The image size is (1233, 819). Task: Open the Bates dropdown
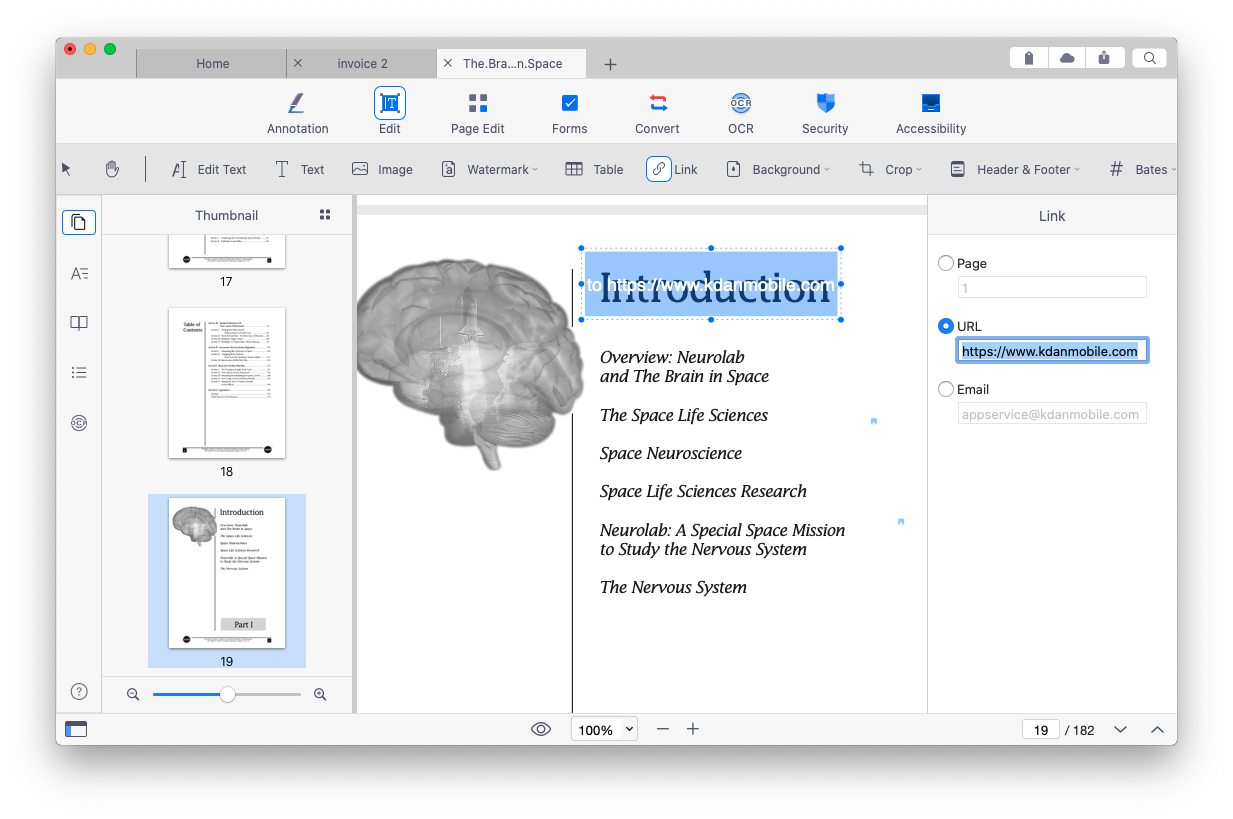[1143, 169]
